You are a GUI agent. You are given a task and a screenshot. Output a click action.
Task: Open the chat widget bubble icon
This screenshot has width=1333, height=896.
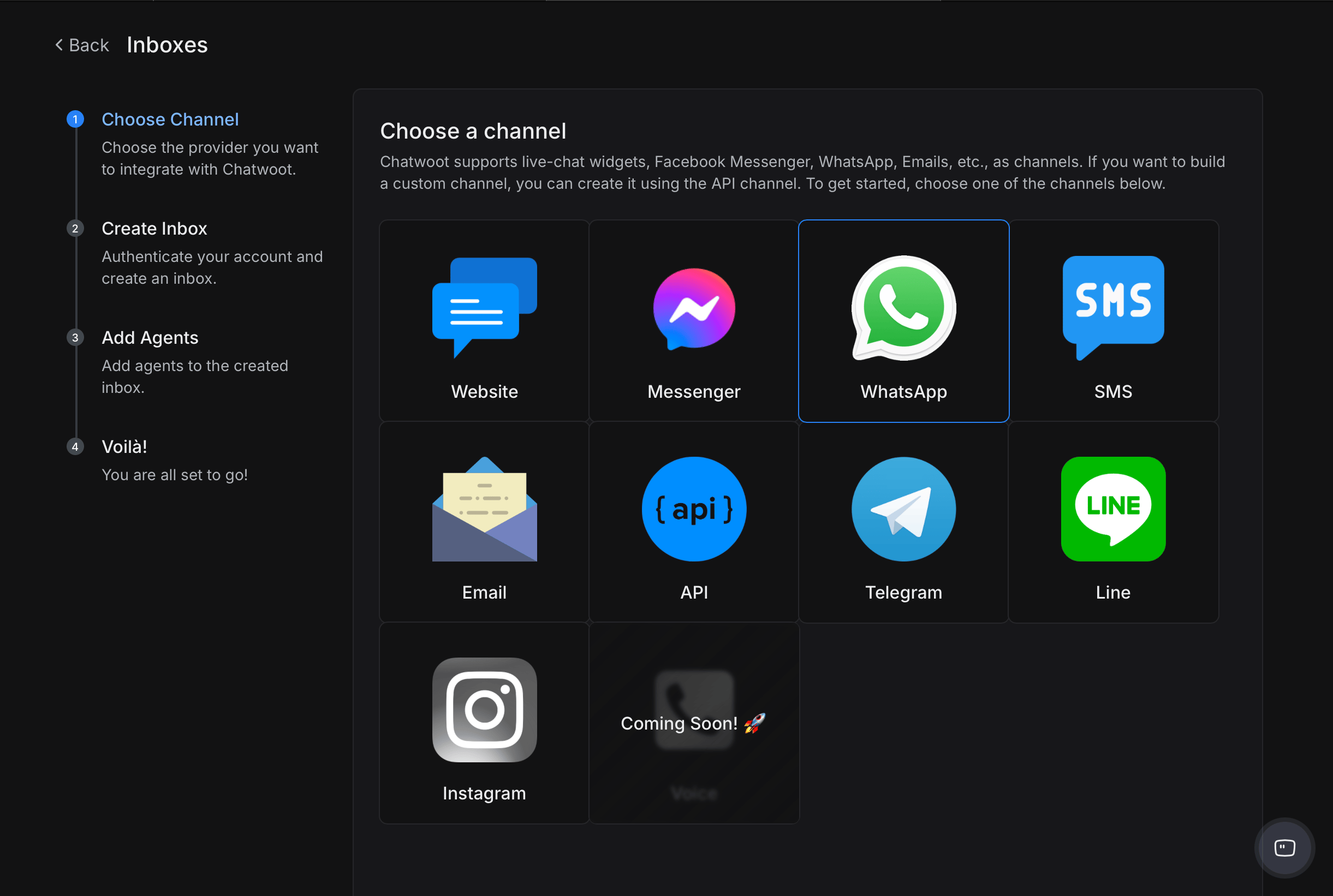click(x=1284, y=847)
